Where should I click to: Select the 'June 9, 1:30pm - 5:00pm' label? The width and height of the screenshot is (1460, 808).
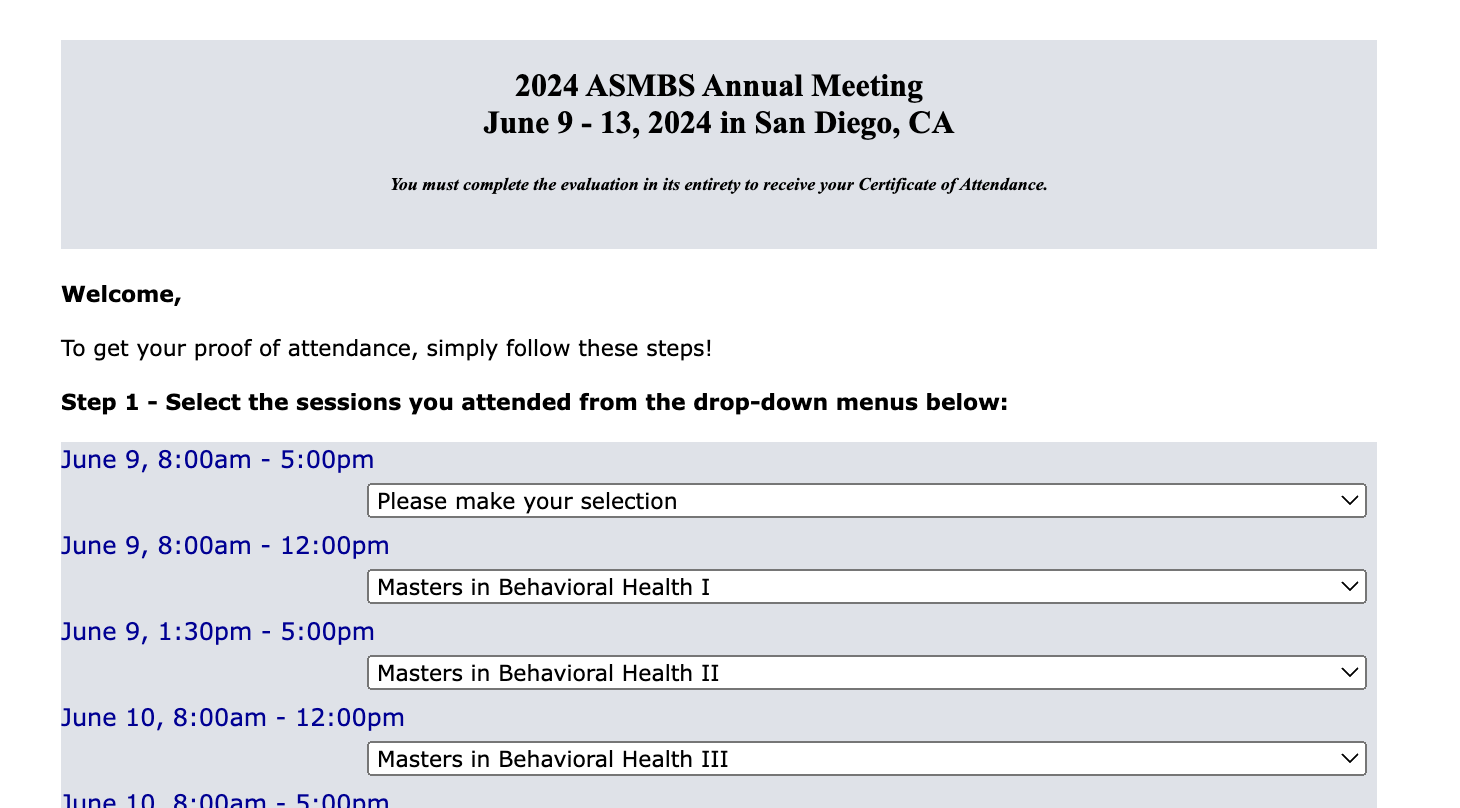218,632
